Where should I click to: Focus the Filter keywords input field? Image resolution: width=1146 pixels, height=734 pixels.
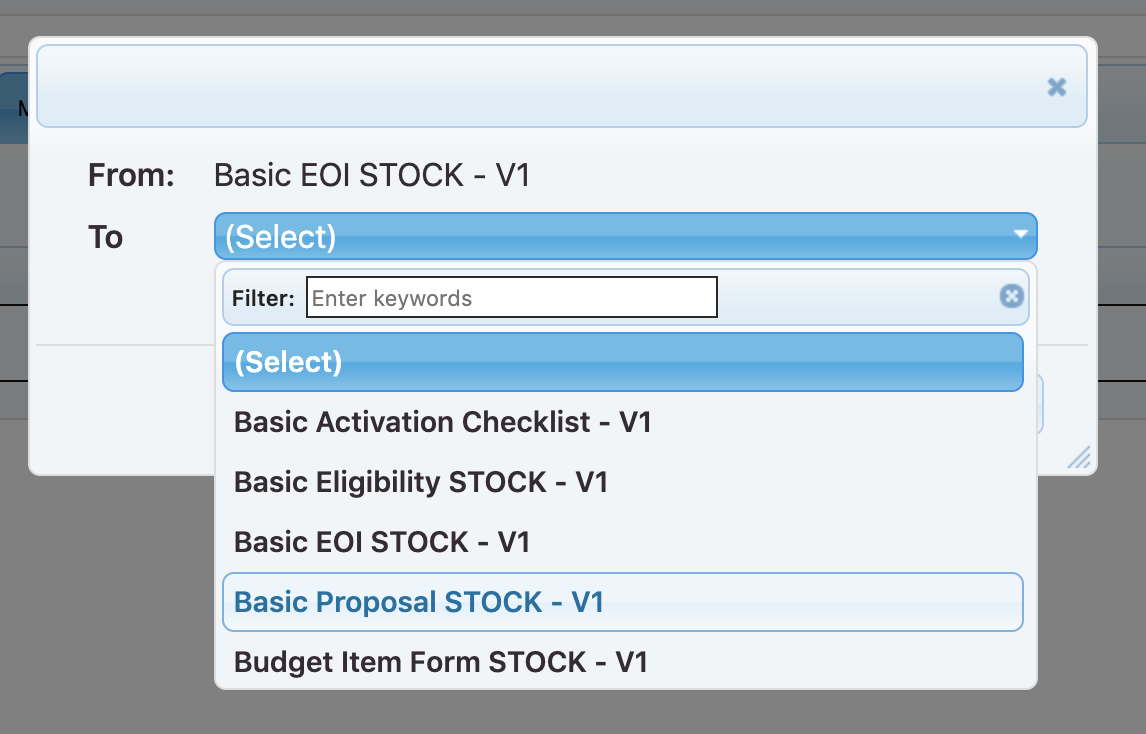[x=511, y=297]
